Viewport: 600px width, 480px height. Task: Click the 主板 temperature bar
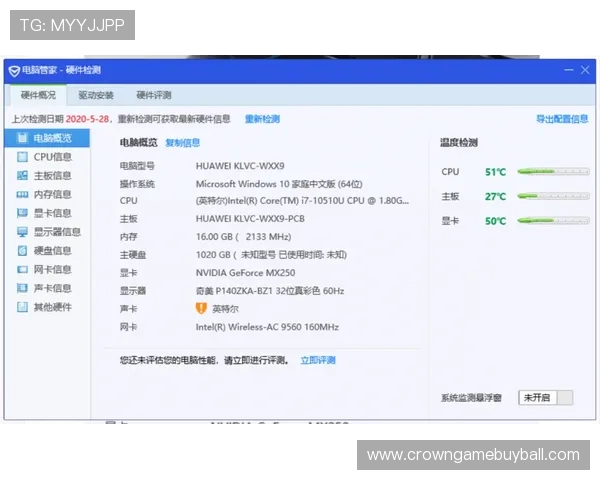553,196
